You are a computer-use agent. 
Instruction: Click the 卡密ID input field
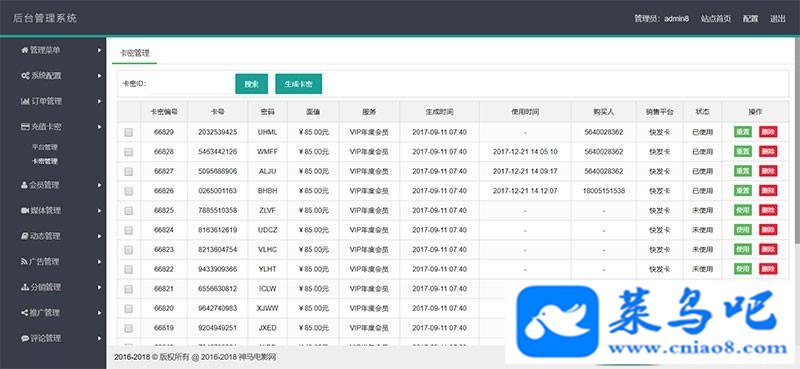click(189, 84)
